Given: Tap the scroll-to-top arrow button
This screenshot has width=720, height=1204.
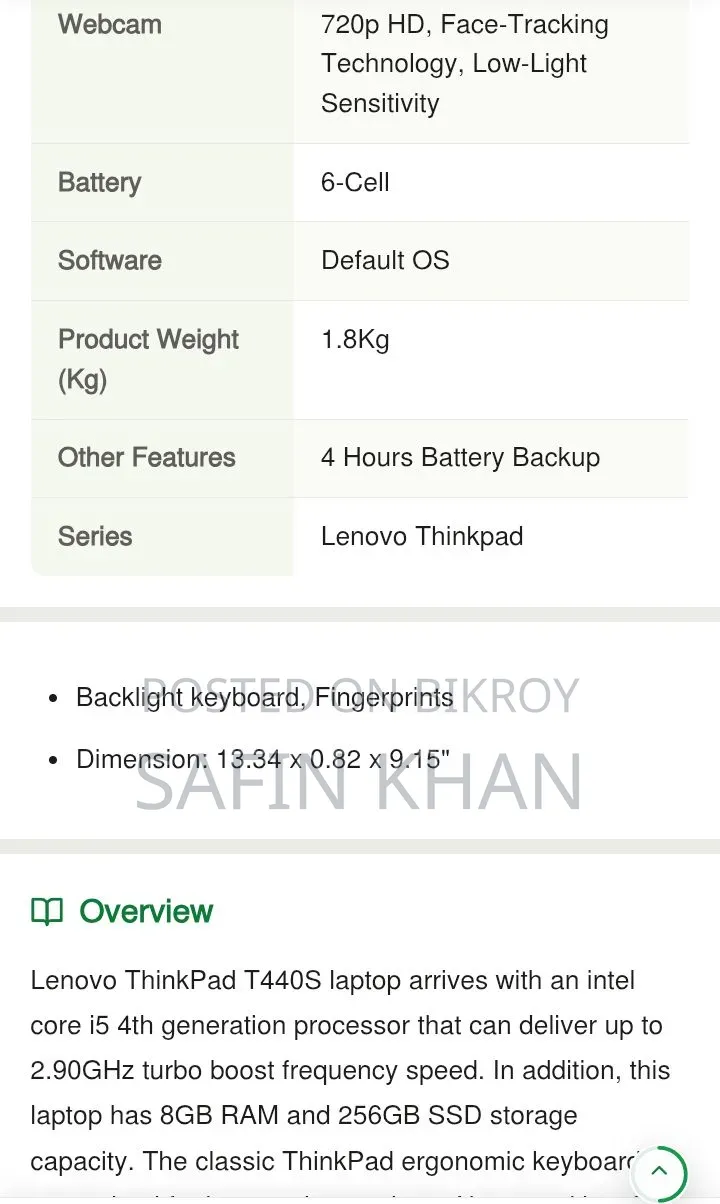Looking at the screenshot, I should (x=660, y=1173).
